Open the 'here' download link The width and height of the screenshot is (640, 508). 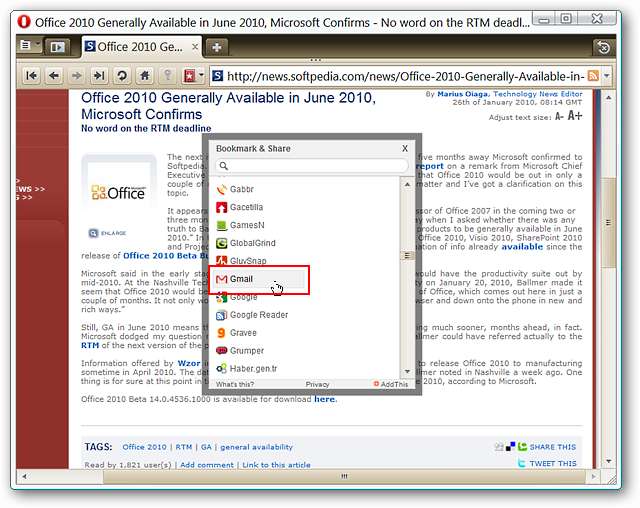[324, 399]
